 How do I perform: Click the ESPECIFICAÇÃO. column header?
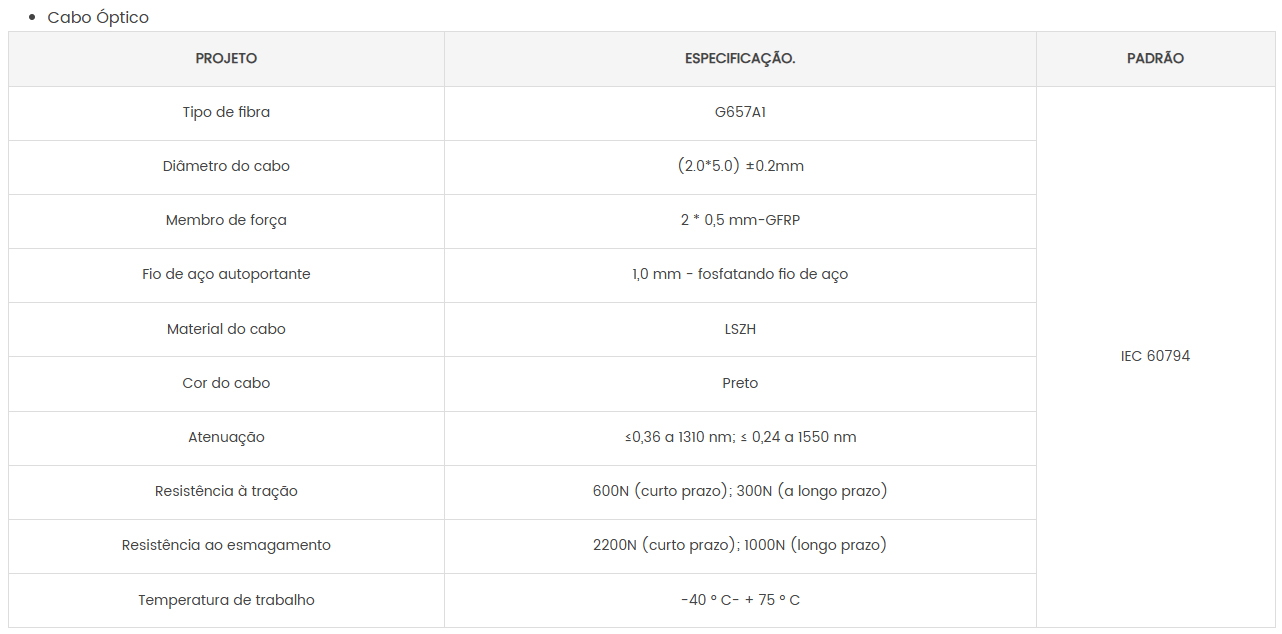(x=740, y=59)
